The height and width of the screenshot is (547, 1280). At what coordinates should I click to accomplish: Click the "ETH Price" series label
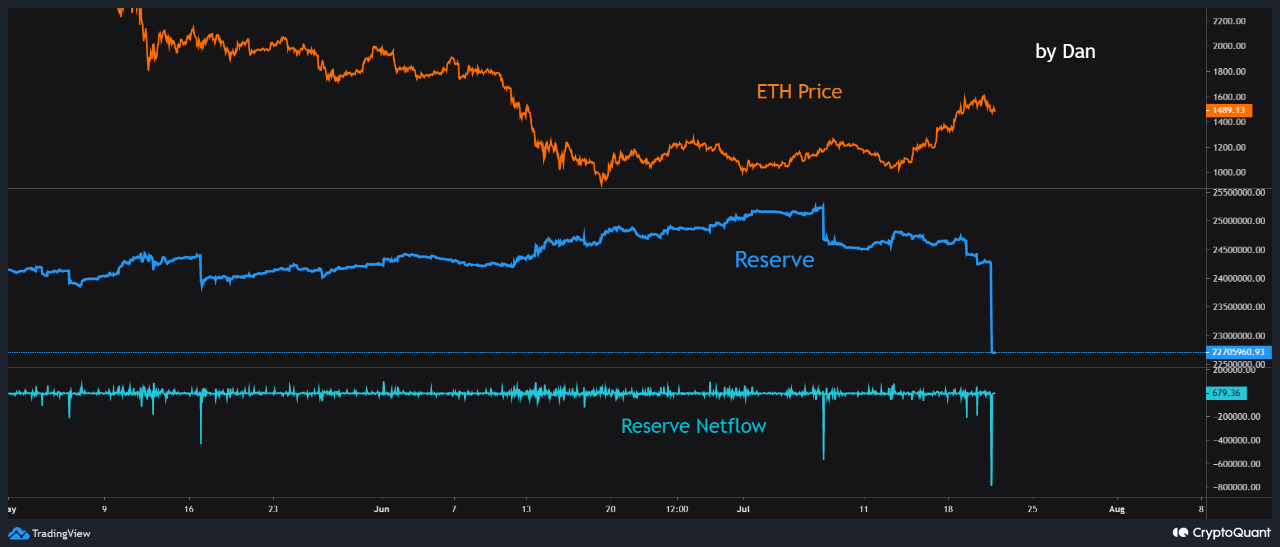[799, 92]
